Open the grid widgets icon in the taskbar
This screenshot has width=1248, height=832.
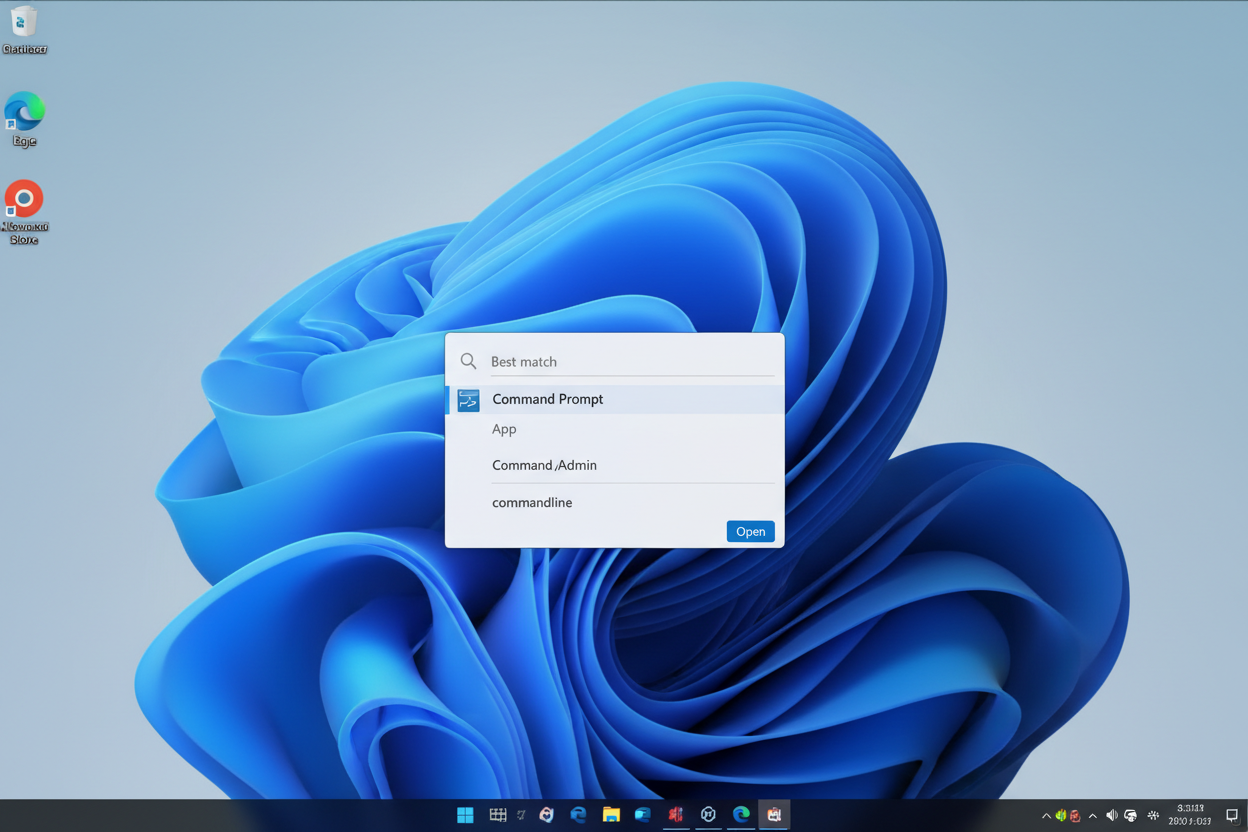[497, 815]
